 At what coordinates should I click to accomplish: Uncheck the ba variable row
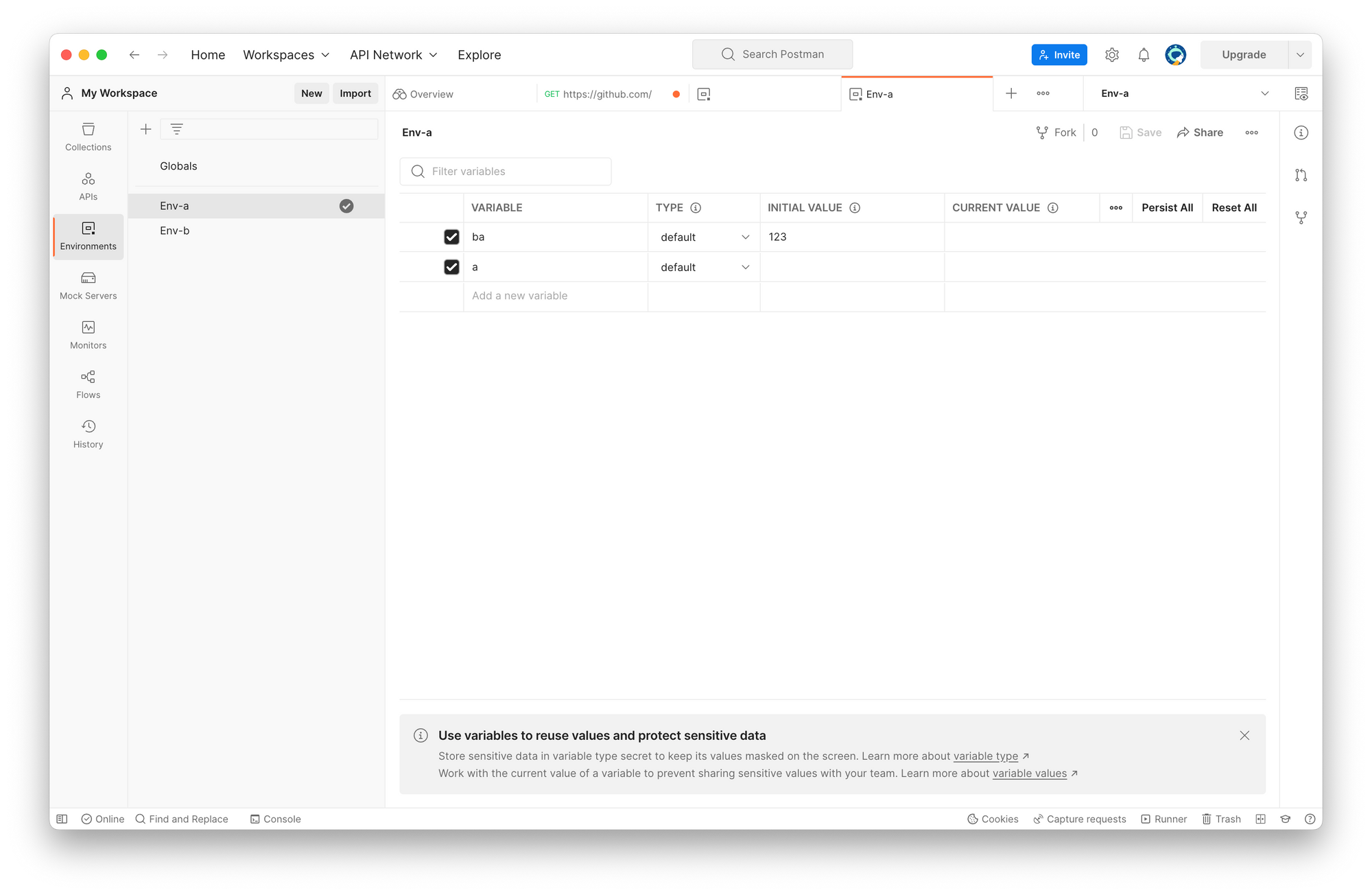(x=451, y=236)
